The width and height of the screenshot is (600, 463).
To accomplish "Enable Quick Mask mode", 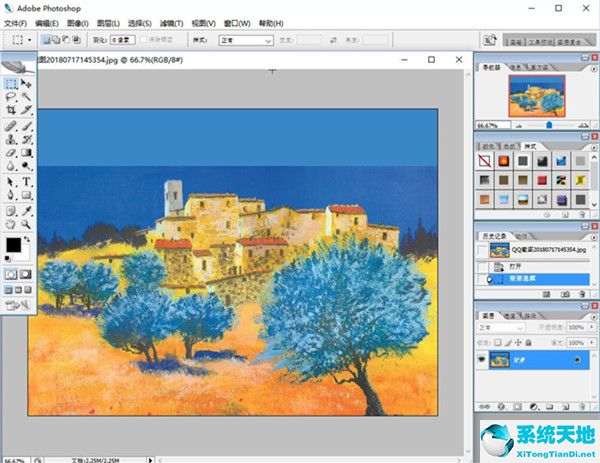I will pos(26,274).
